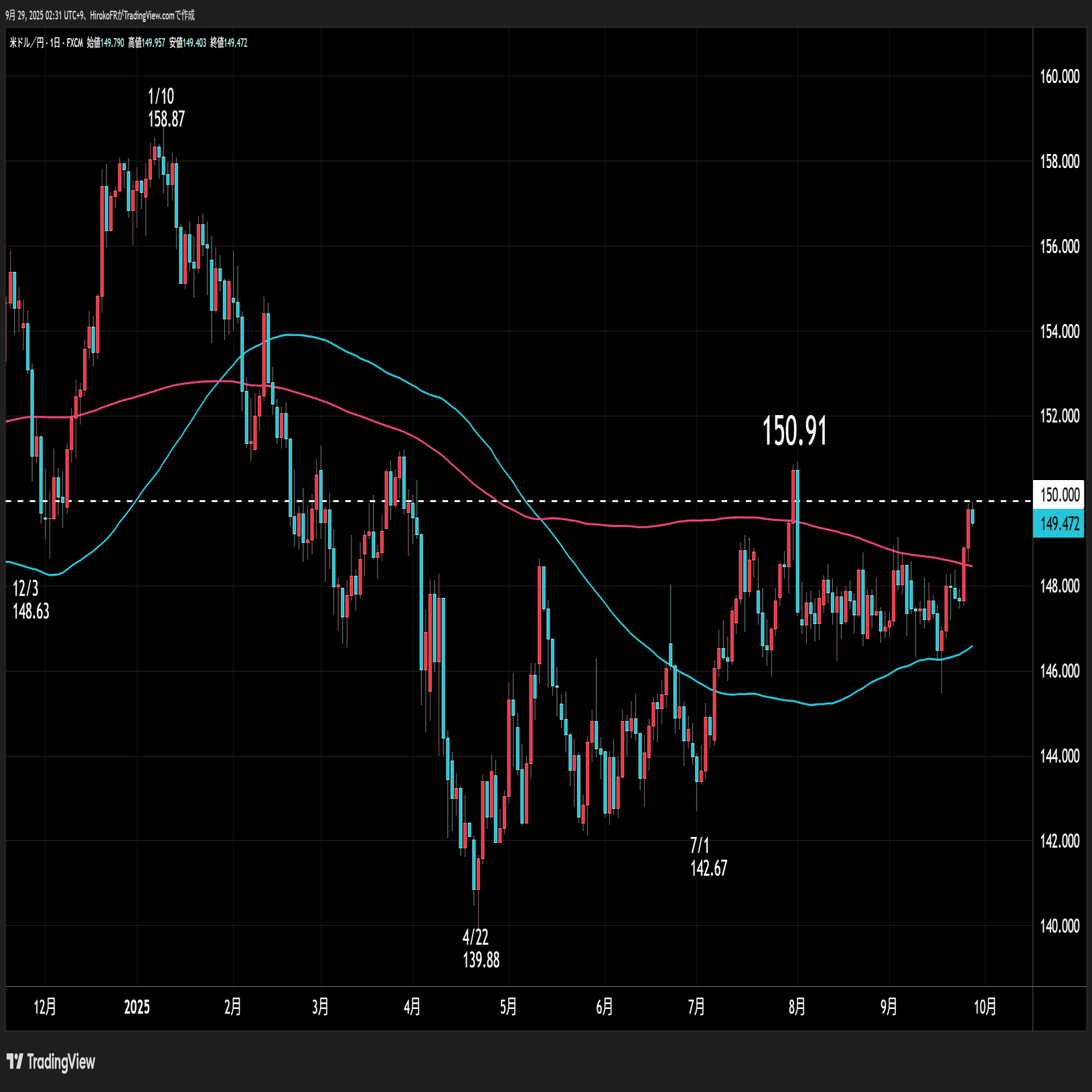
Task: Click the 144.000 price axis label
Action: coord(1060,756)
